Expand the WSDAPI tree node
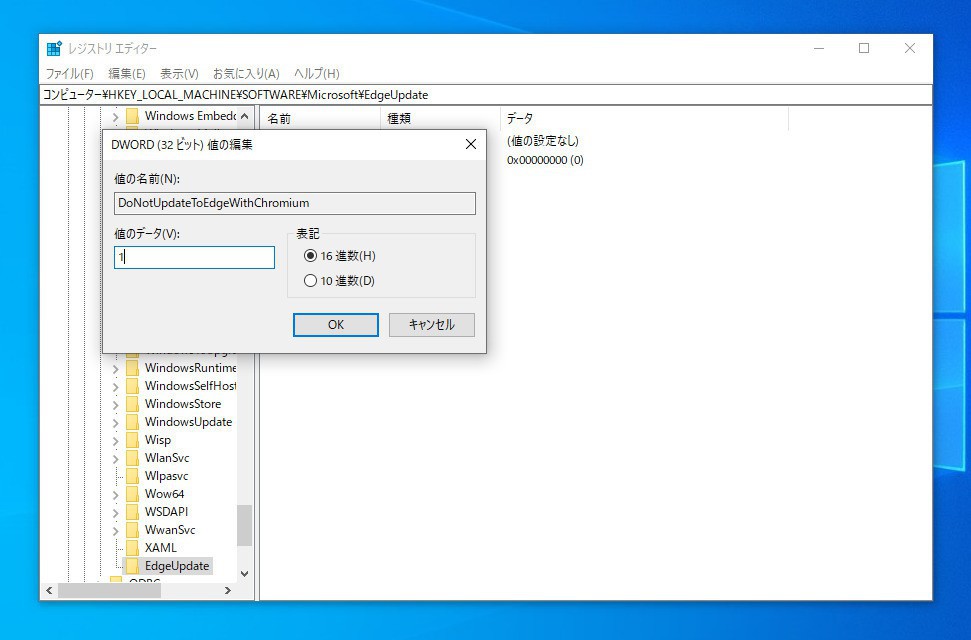This screenshot has width=971, height=640. tap(115, 512)
